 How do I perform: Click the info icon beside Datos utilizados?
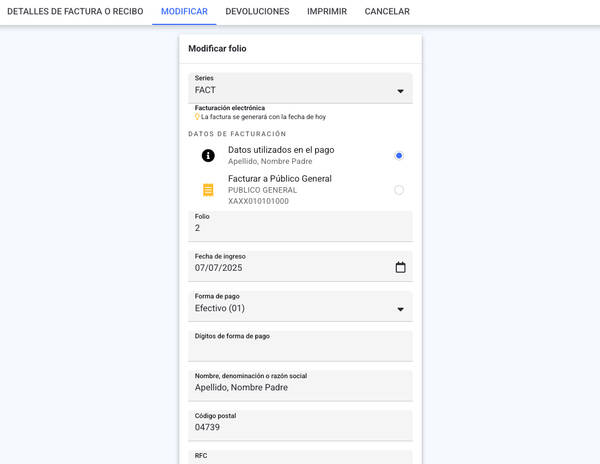tap(208, 155)
